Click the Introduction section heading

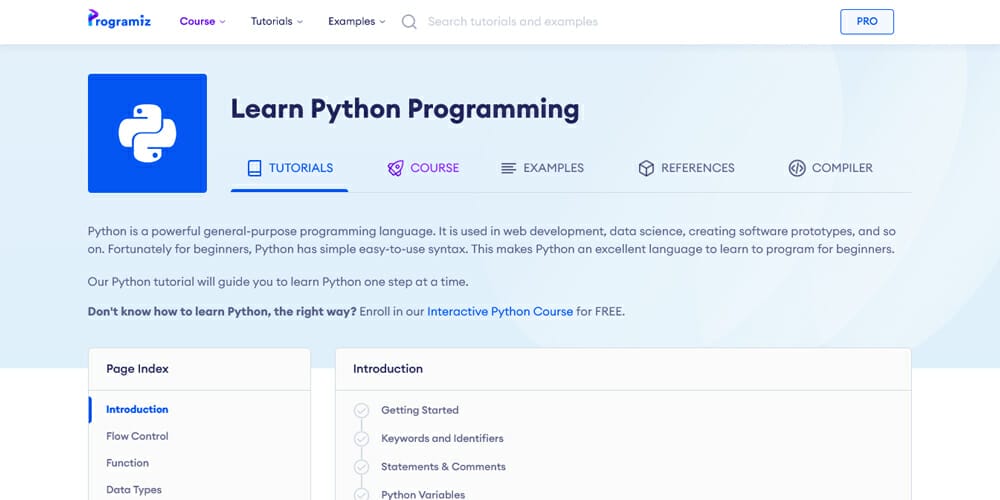click(x=388, y=369)
